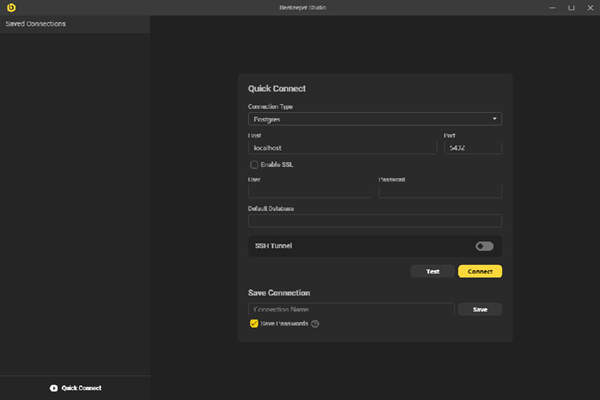Maximize the Beekeeper Studio window
The height and width of the screenshot is (400, 600).
(573, 8)
